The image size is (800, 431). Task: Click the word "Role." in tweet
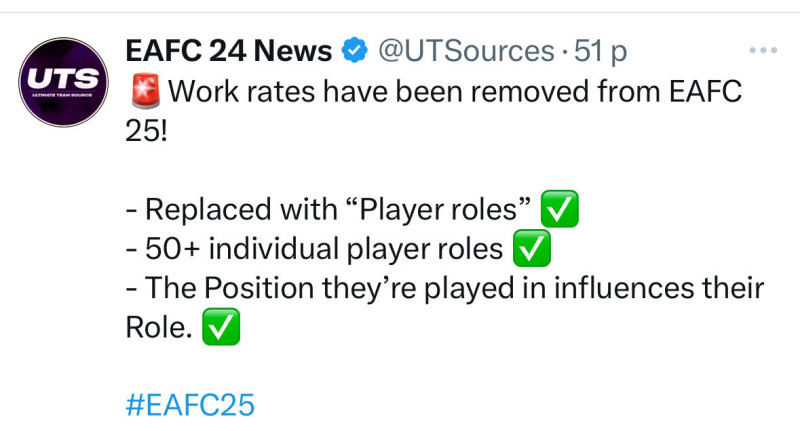159,327
